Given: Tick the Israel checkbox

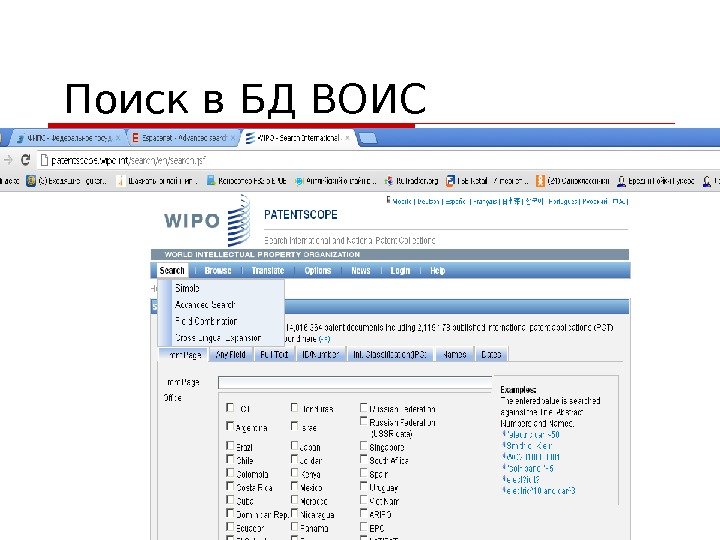Looking at the screenshot, I should (x=294, y=426).
